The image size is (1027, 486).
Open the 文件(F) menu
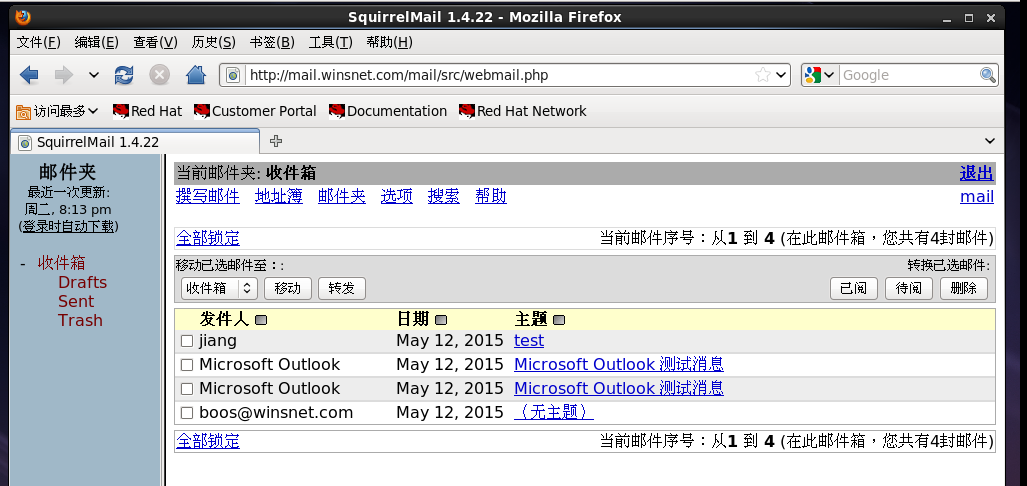pos(38,43)
